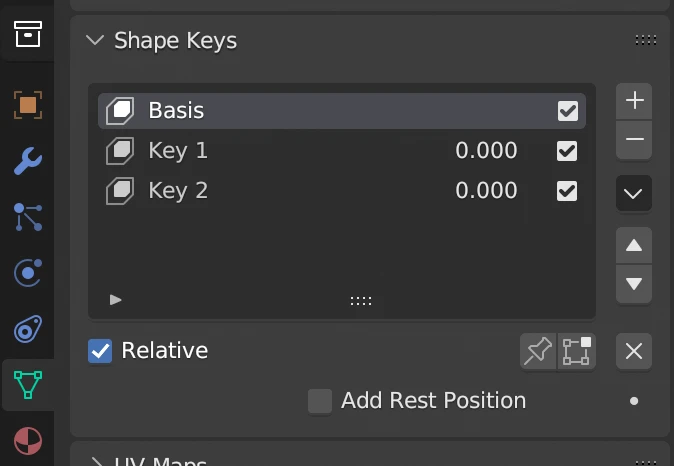Disable the Basis shape key checkbox
This screenshot has height=466, width=674.
pyautogui.click(x=567, y=111)
